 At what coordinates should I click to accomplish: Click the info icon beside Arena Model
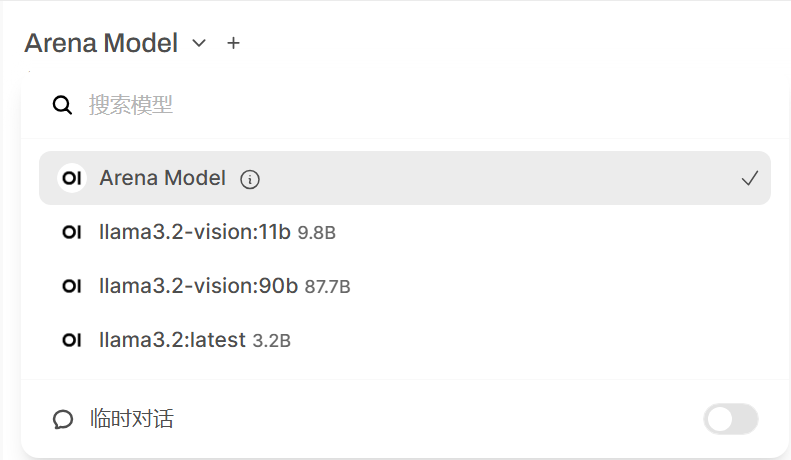pos(250,179)
